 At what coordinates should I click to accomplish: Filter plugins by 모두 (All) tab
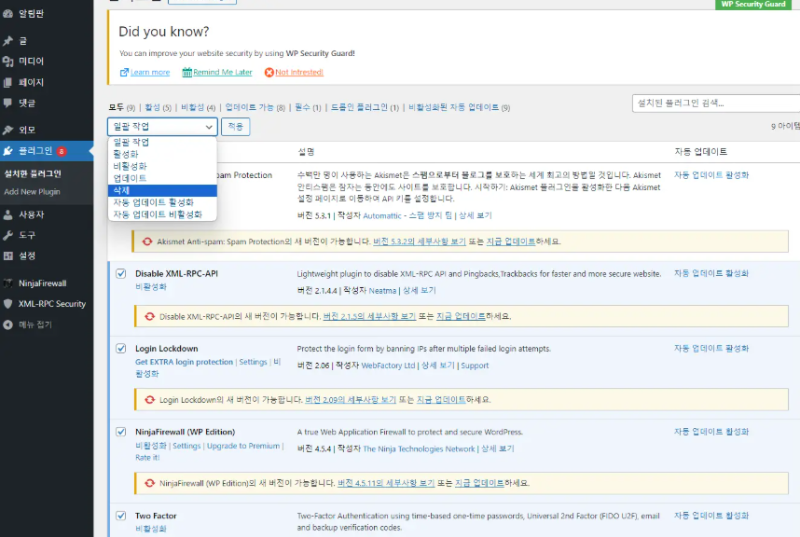(x=121, y=108)
